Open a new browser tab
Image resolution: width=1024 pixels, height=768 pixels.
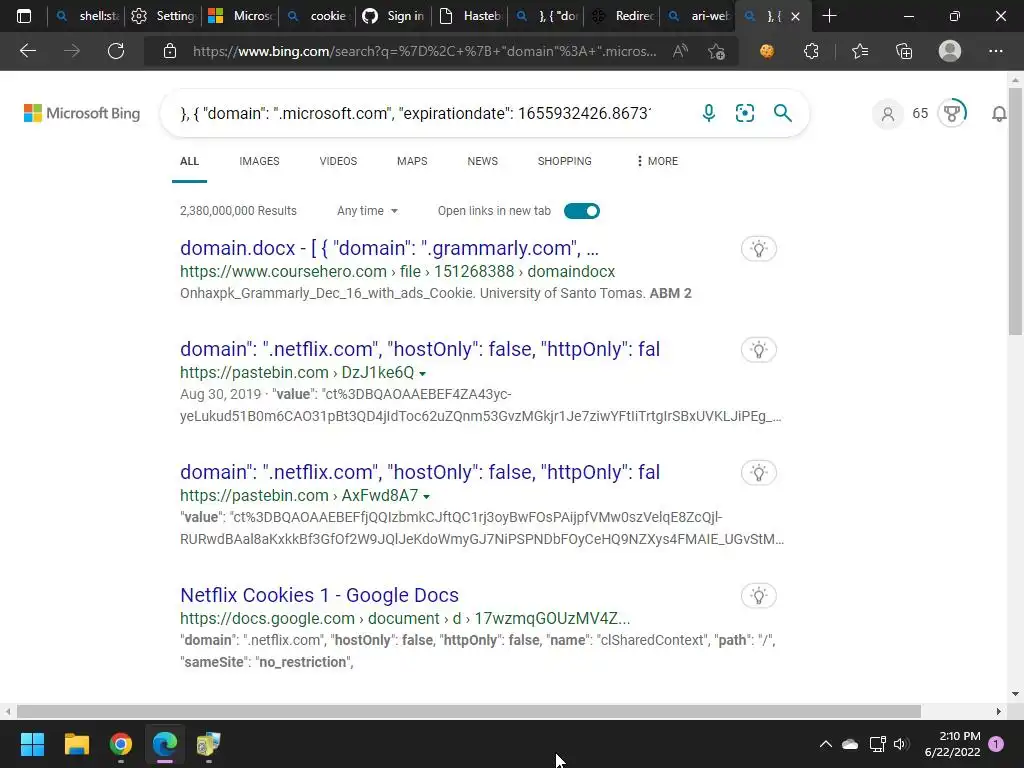click(829, 16)
